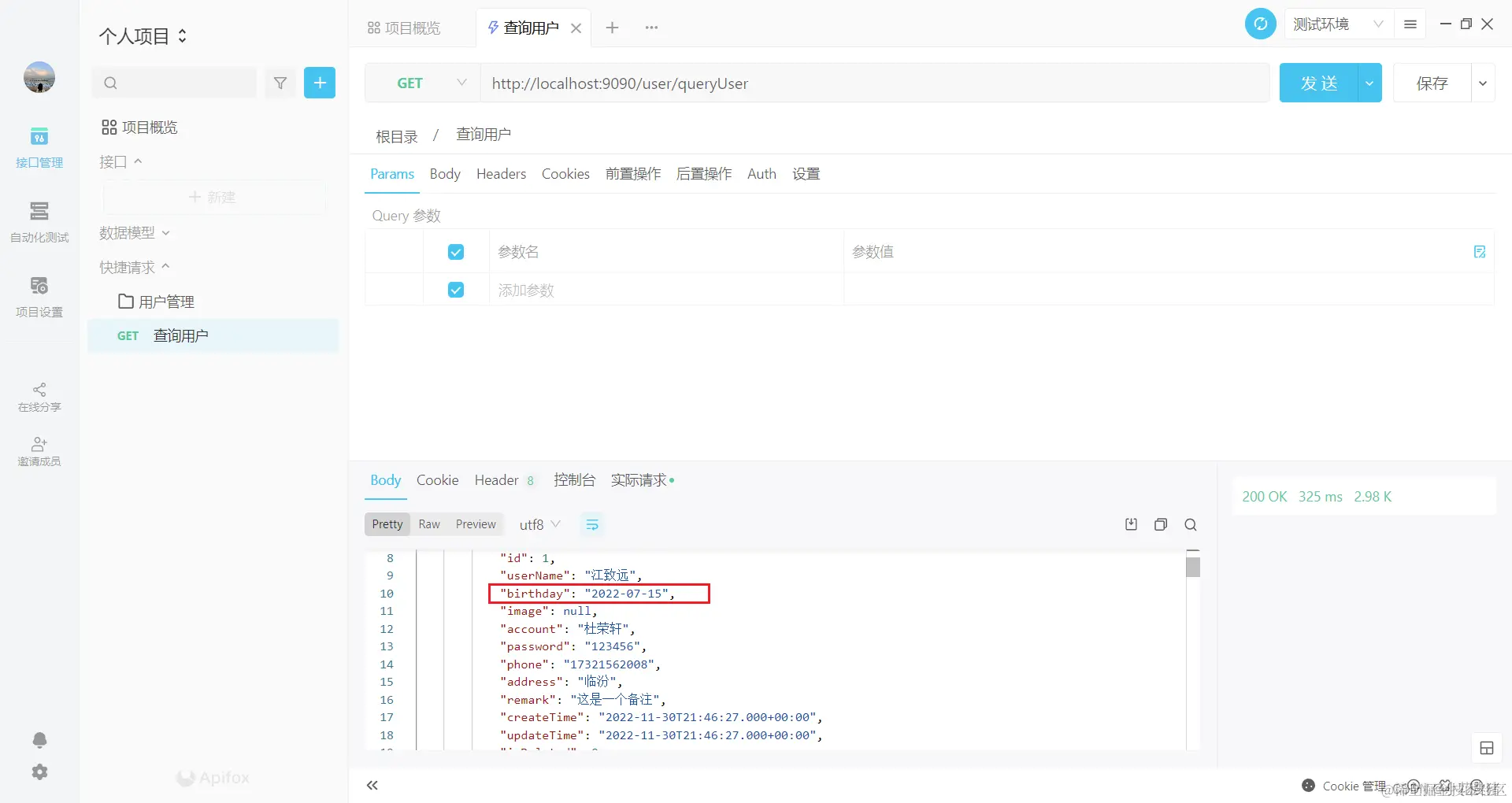The height and width of the screenshot is (803, 1512).
Task: Switch to the request Body tab
Action: [x=445, y=174]
